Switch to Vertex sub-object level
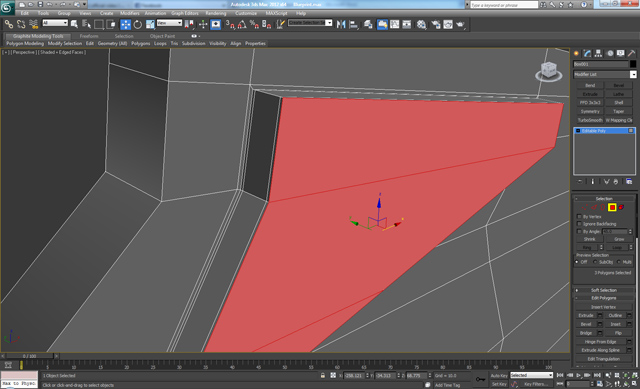The image size is (640, 389). click(584, 207)
